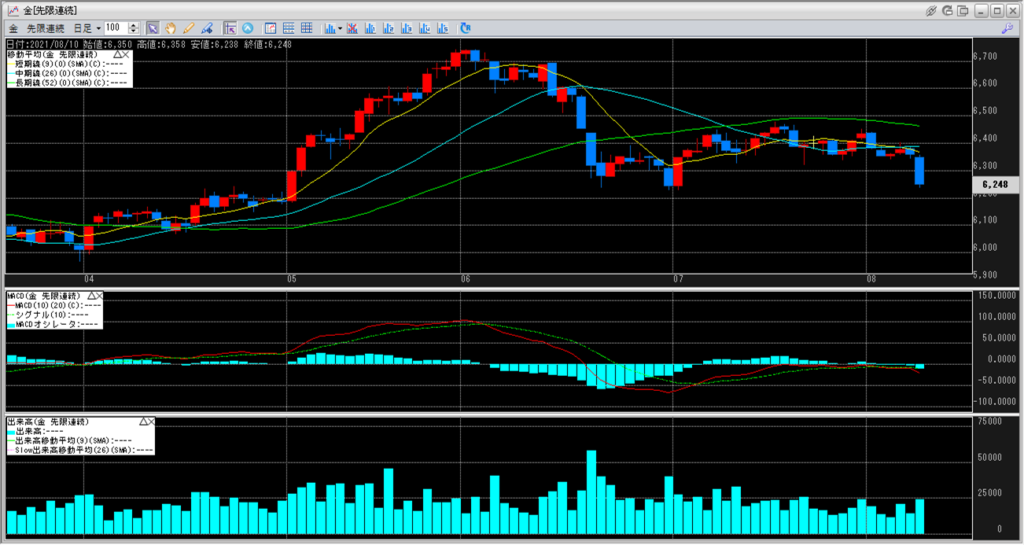Apply chart preset 4 icon
Viewport: 1024px width, 545px height.
tap(424, 28)
